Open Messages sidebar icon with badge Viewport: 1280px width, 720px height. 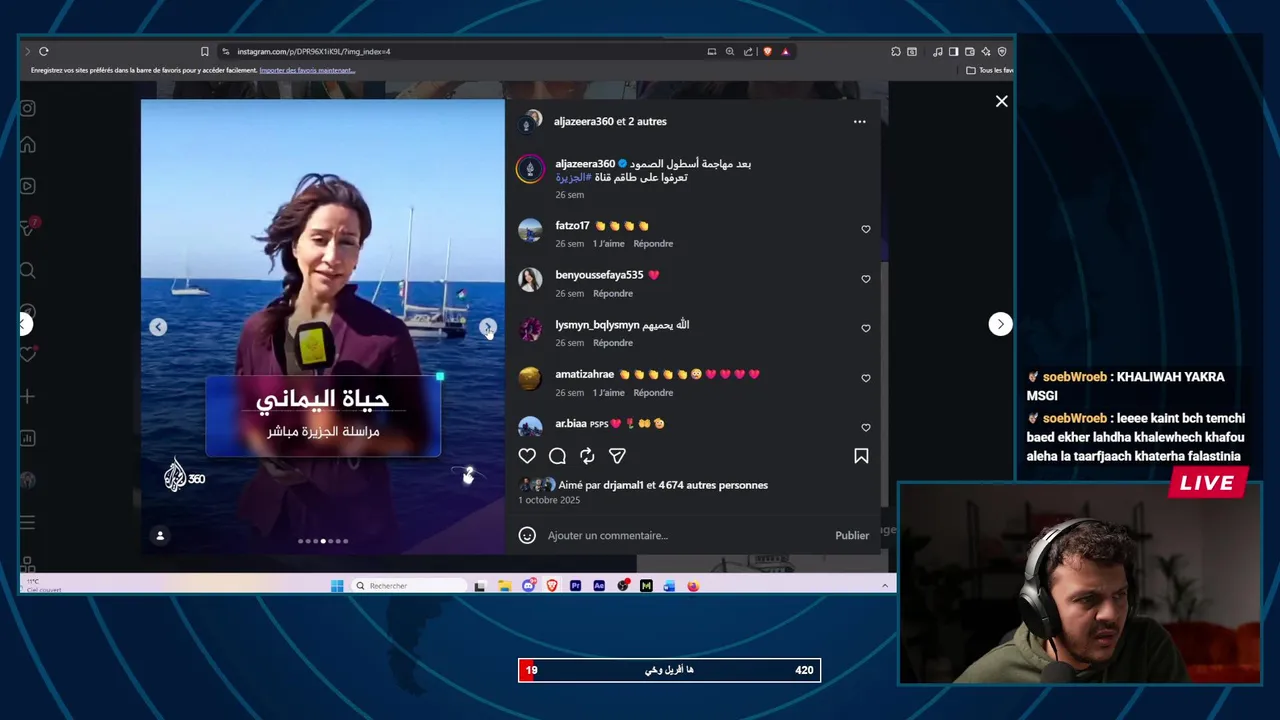(29, 229)
